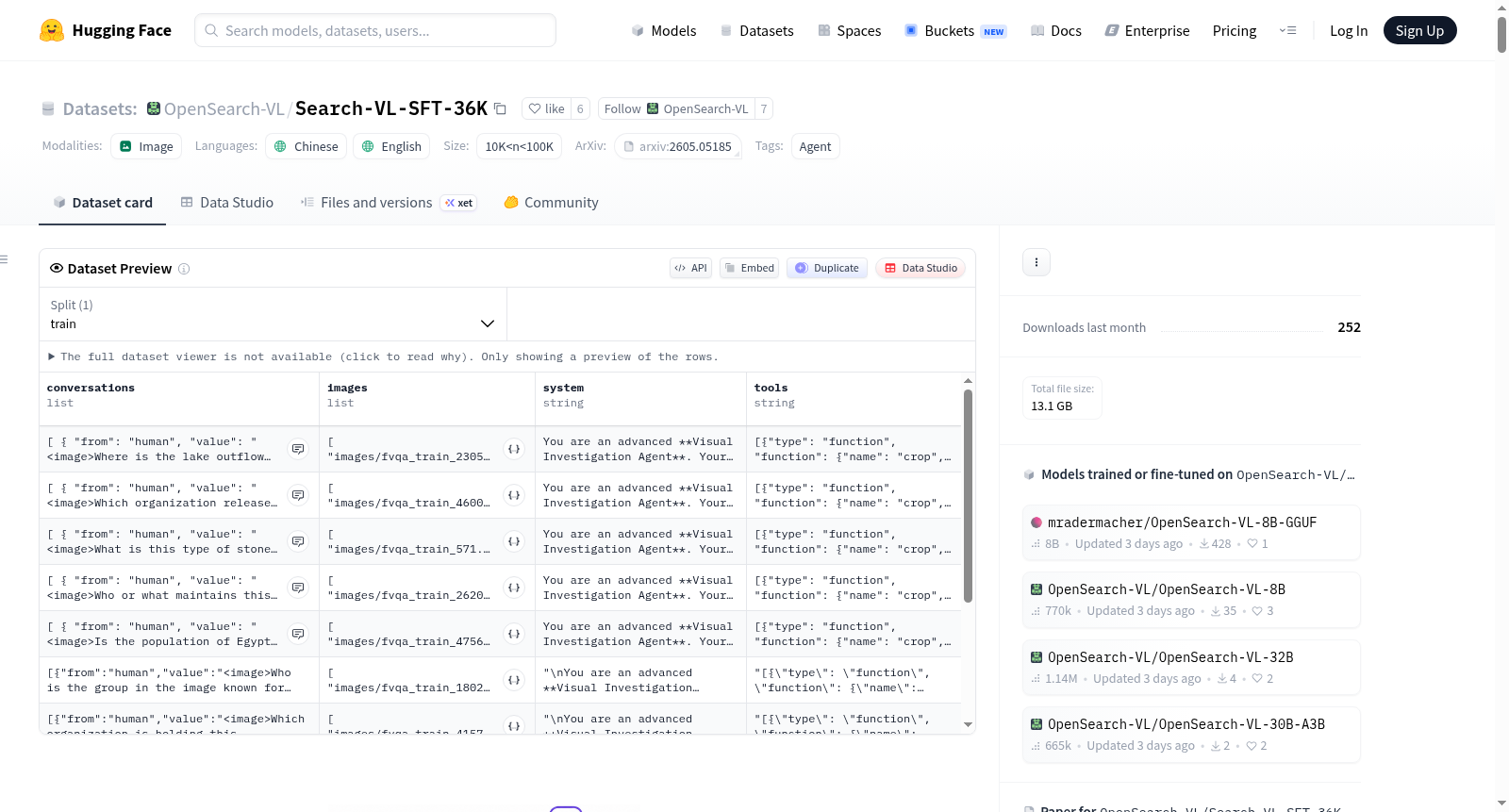Open the Models menu item
1509x812 pixels.
(x=663, y=31)
